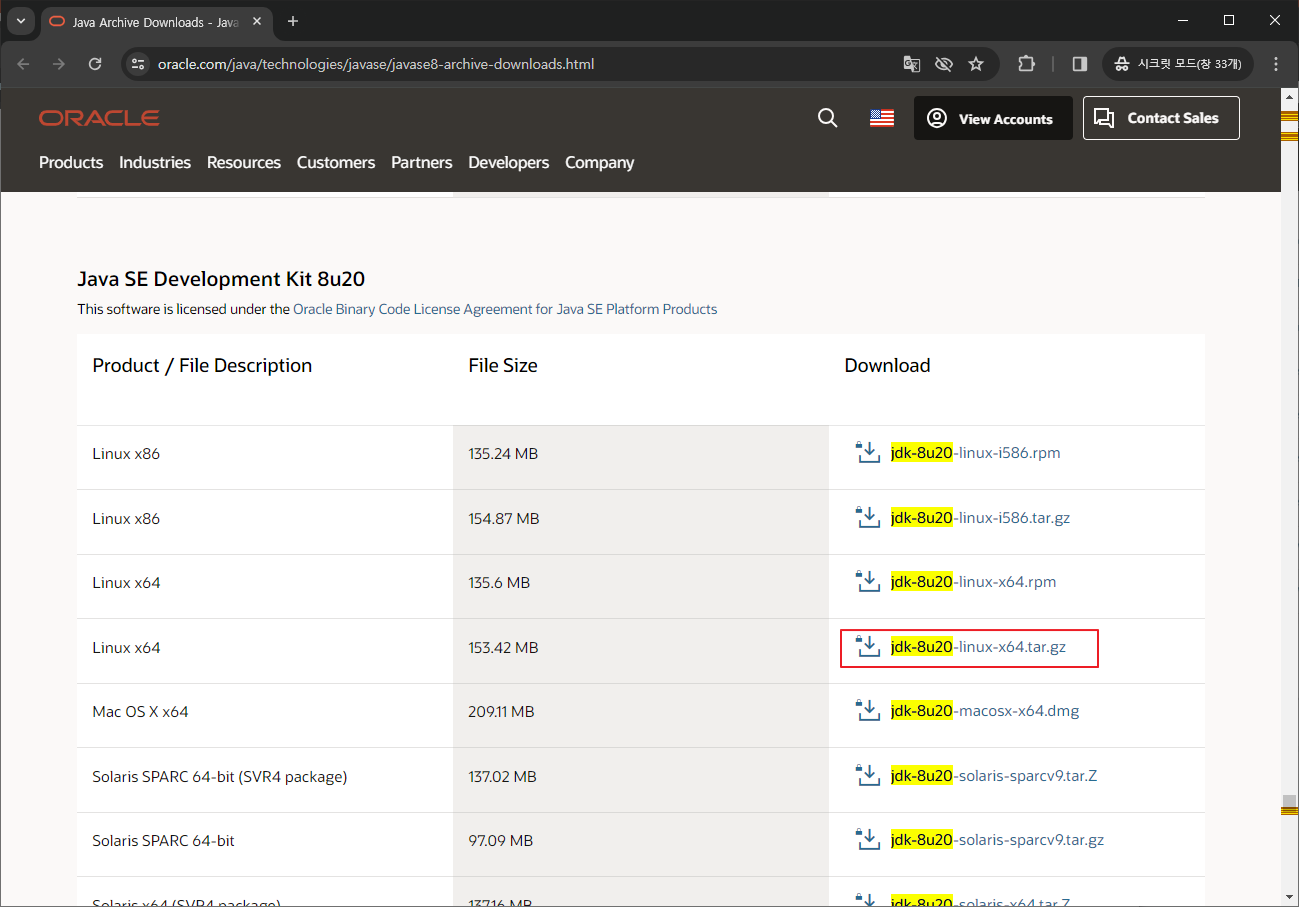Bookmark this page with the star icon
Image resolution: width=1299 pixels, height=907 pixels.
(x=976, y=64)
